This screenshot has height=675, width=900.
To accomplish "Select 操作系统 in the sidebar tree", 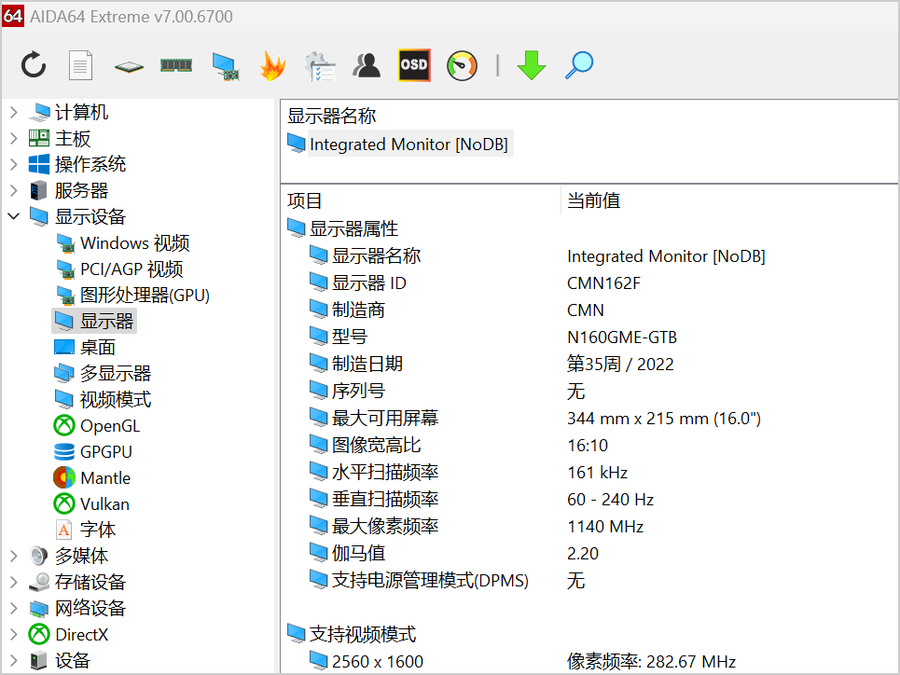I will (x=90, y=164).
